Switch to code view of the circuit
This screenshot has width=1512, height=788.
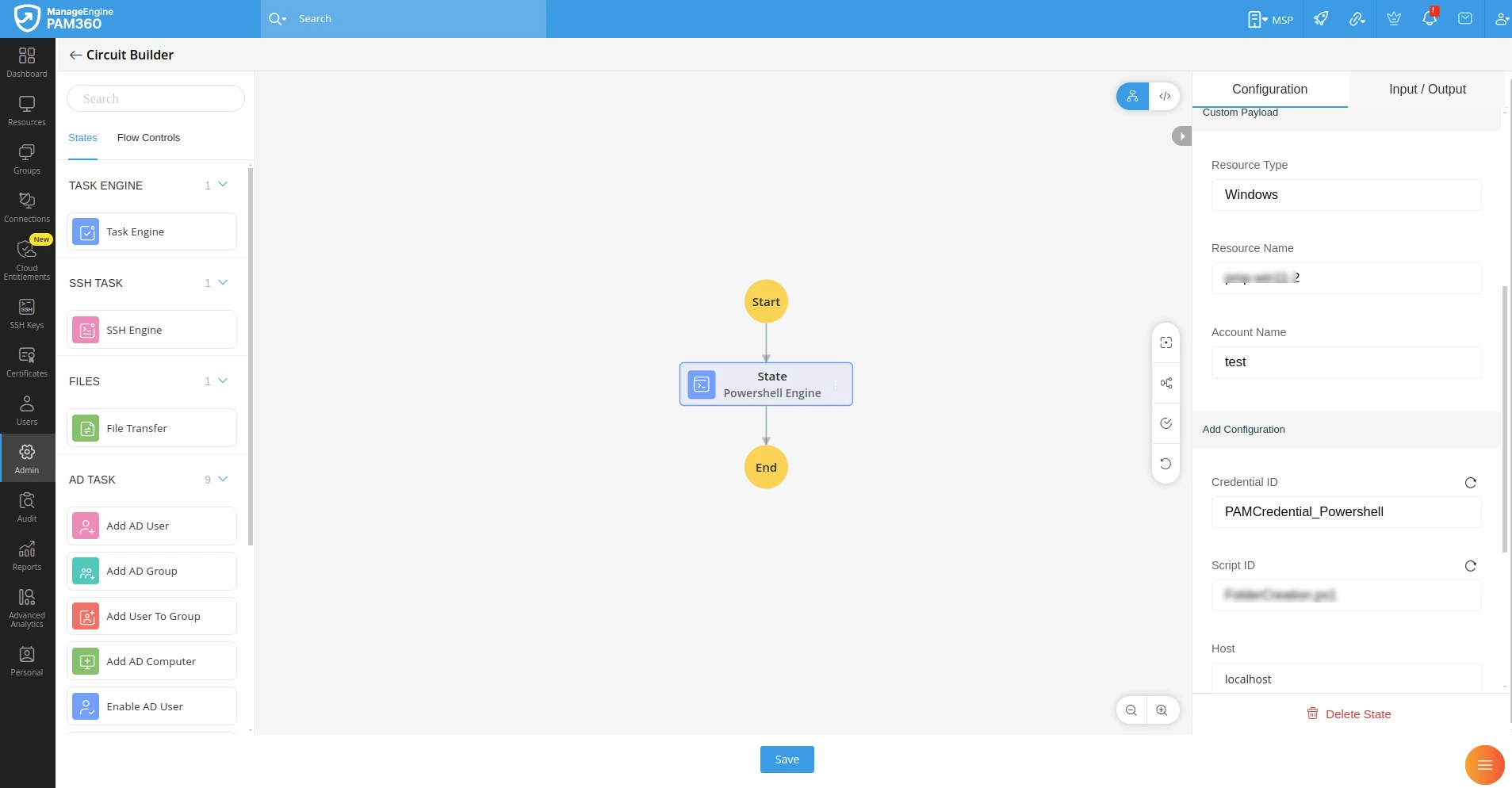(x=1164, y=96)
